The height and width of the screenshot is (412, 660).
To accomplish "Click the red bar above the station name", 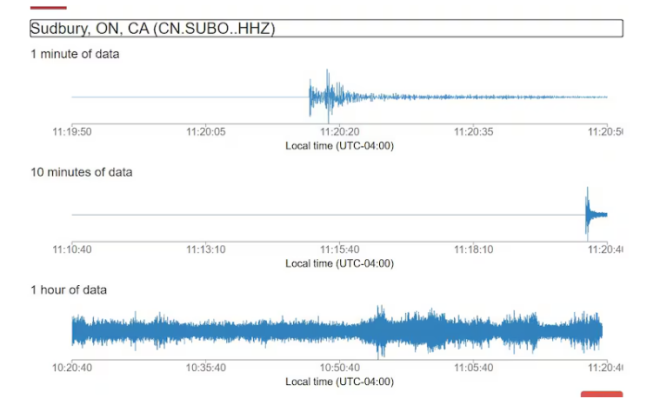I will pyautogui.click(x=48, y=8).
